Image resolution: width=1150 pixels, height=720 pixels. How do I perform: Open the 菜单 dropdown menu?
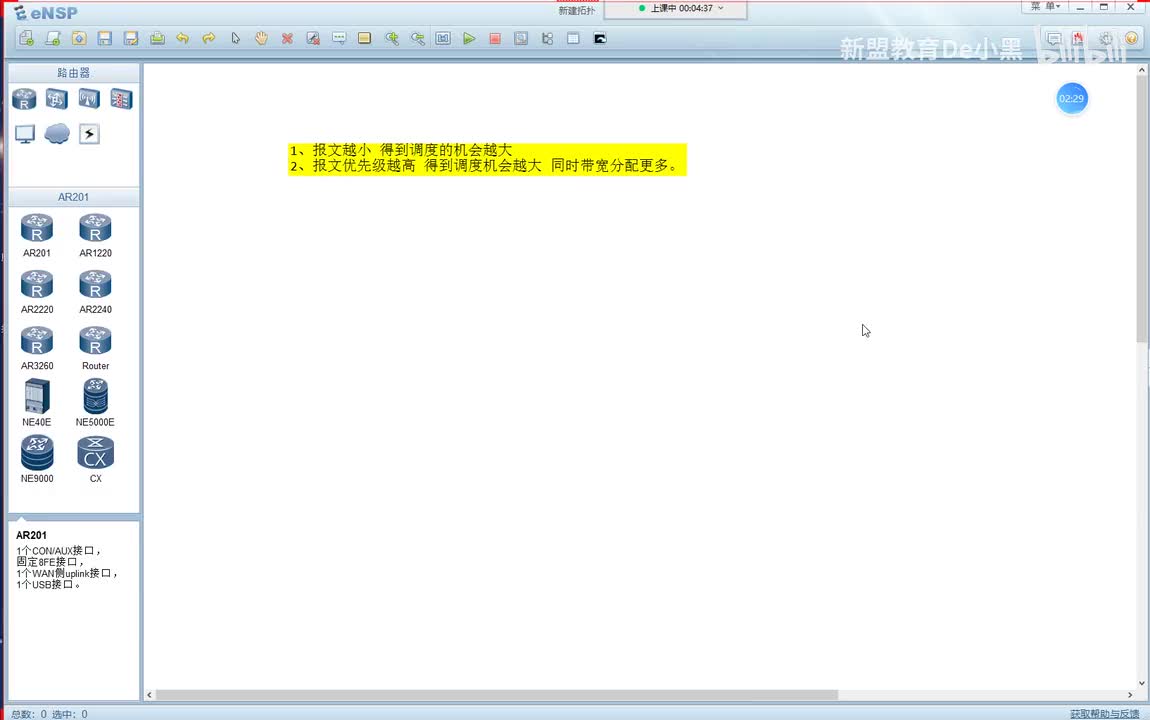point(1046,6)
